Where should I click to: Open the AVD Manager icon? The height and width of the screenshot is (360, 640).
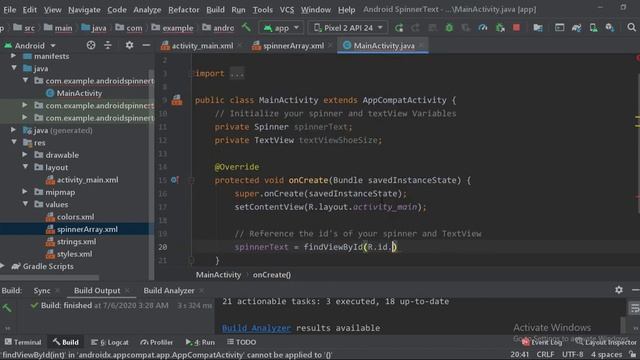[593, 28]
